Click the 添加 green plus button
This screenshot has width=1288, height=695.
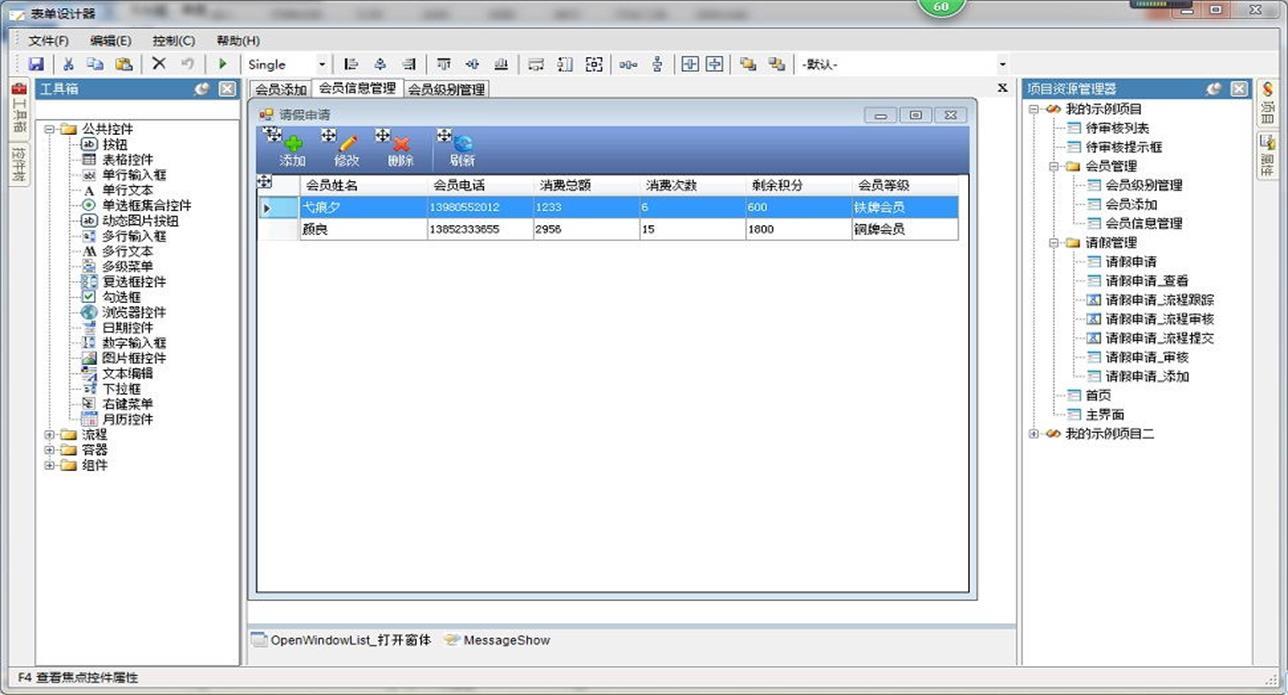tap(292, 151)
